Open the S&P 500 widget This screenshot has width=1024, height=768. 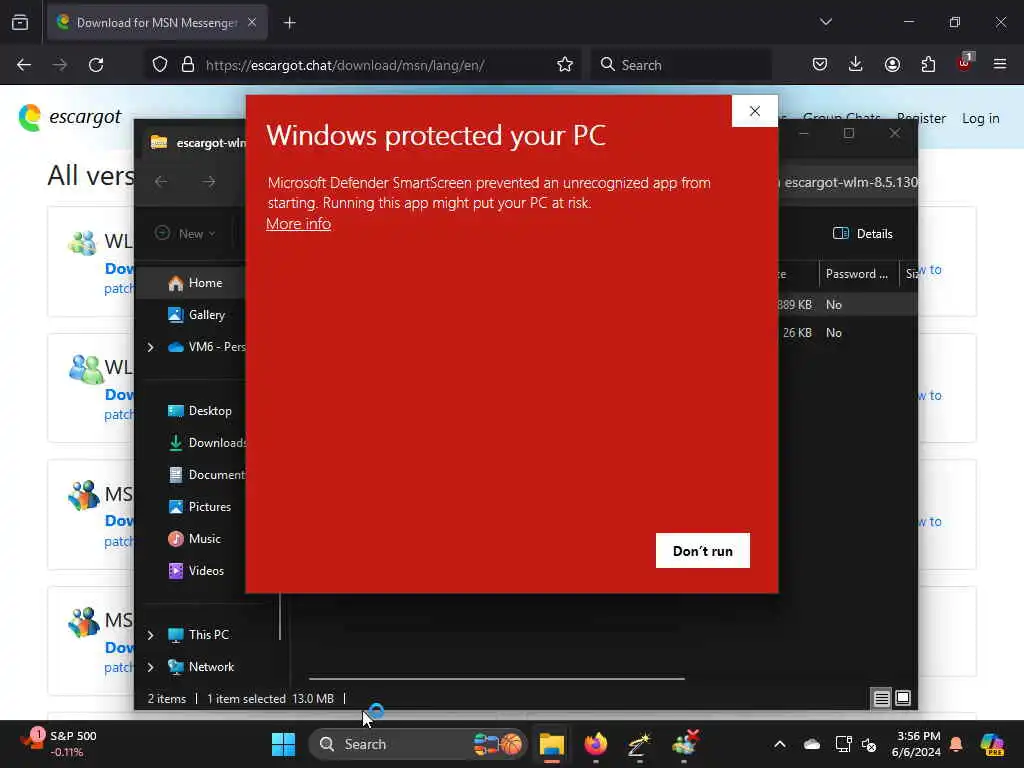(x=59, y=744)
